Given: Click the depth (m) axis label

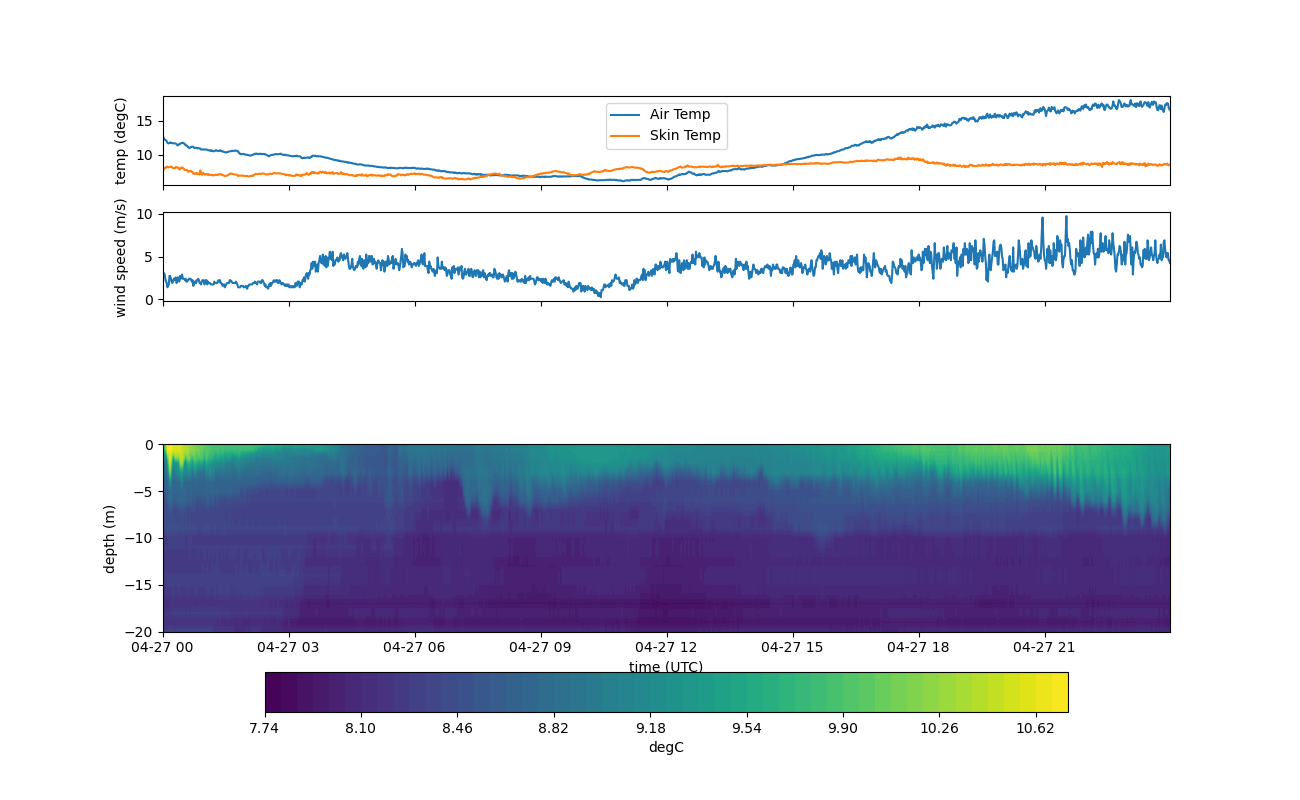Looking at the screenshot, I should (x=110, y=538).
